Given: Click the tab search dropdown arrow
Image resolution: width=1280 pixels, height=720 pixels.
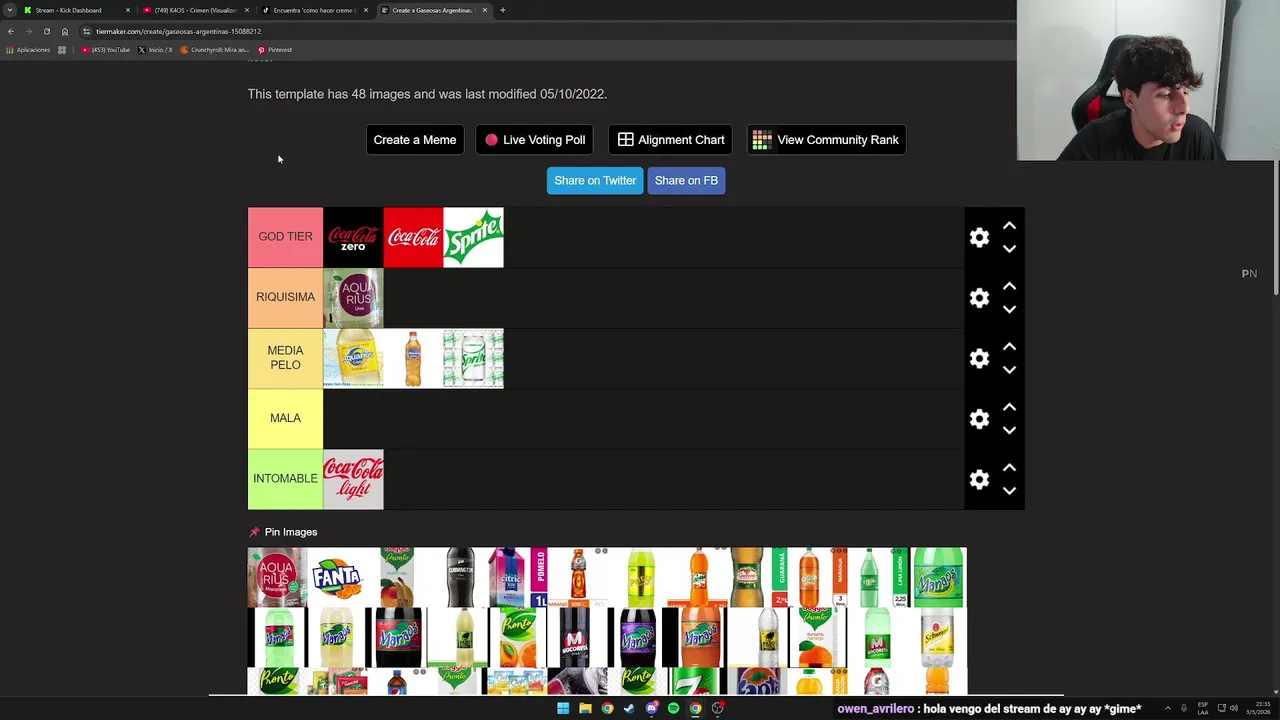Looking at the screenshot, I should 9,10.
